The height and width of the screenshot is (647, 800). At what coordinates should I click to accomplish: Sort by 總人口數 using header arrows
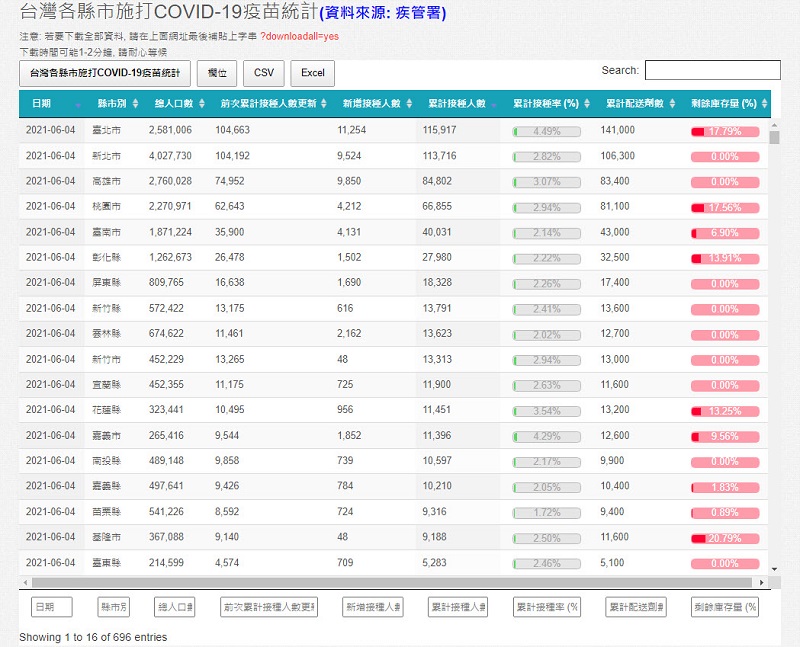pos(203,104)
